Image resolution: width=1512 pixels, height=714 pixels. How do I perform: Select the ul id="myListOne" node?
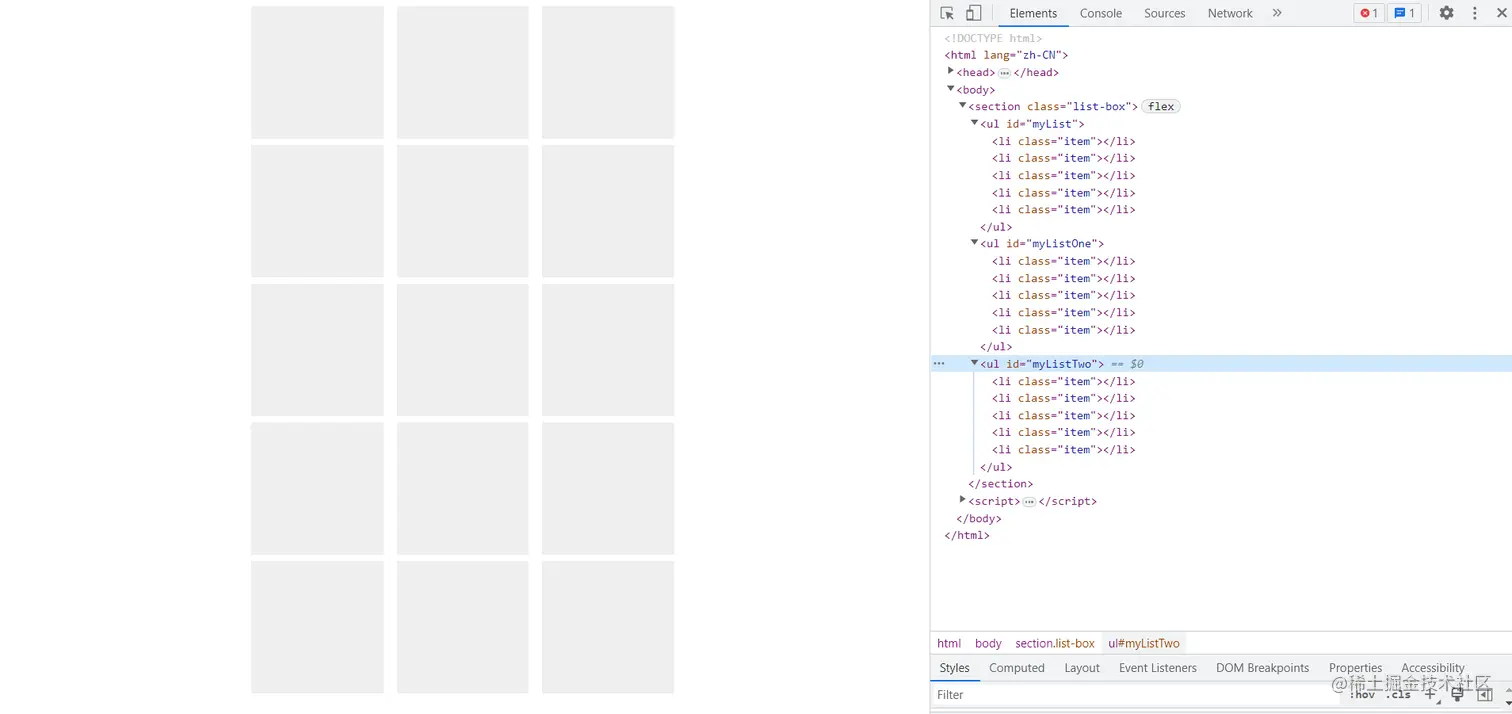pyautogui.click(x=1042, y=244)
